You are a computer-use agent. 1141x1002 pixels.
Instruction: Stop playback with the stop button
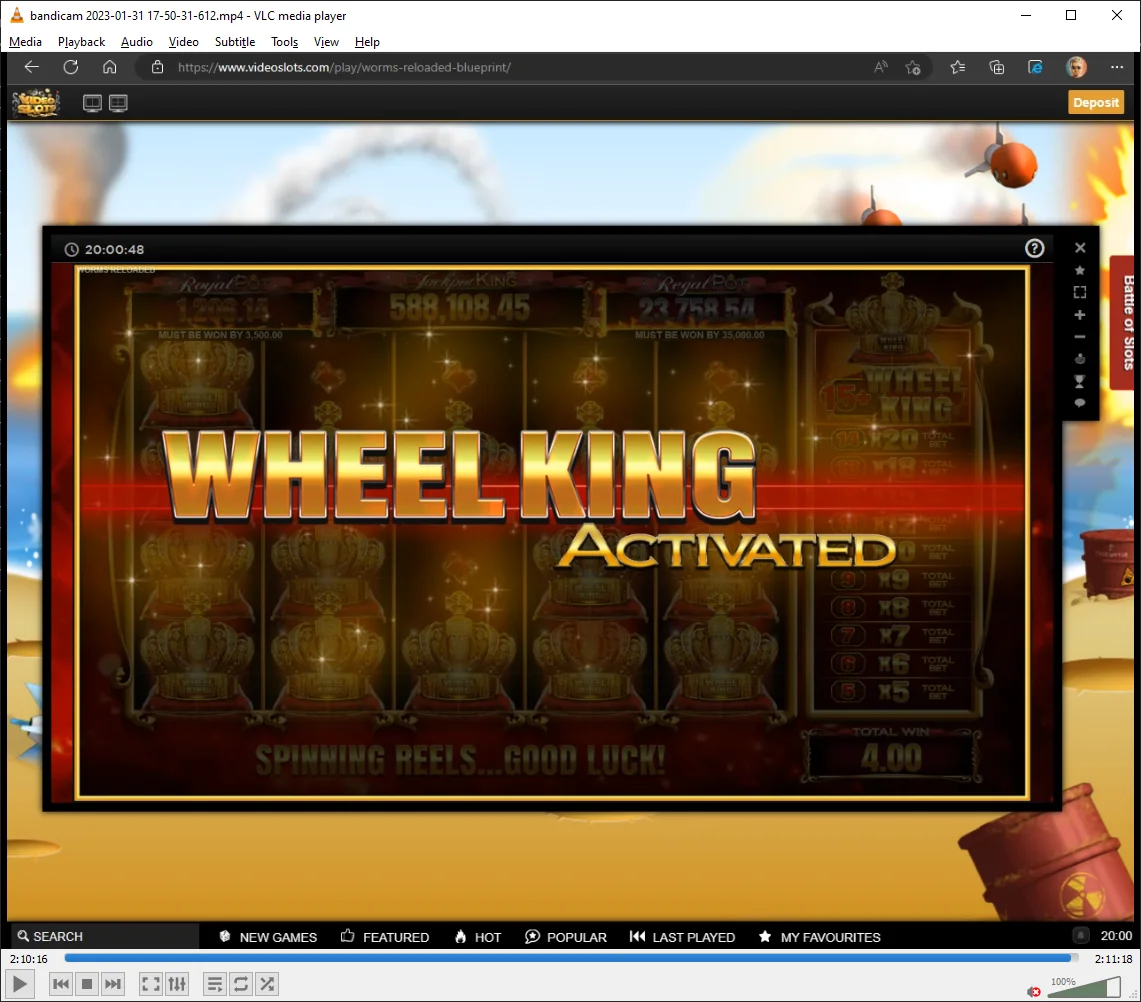point(87,985)
